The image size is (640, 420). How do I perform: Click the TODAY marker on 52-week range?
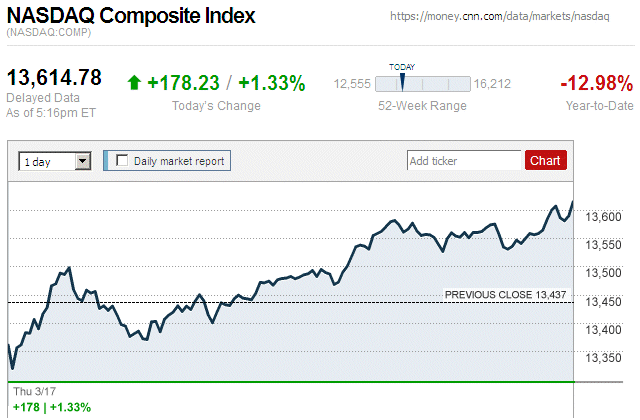pyautogui.click(x=402, y=80)
